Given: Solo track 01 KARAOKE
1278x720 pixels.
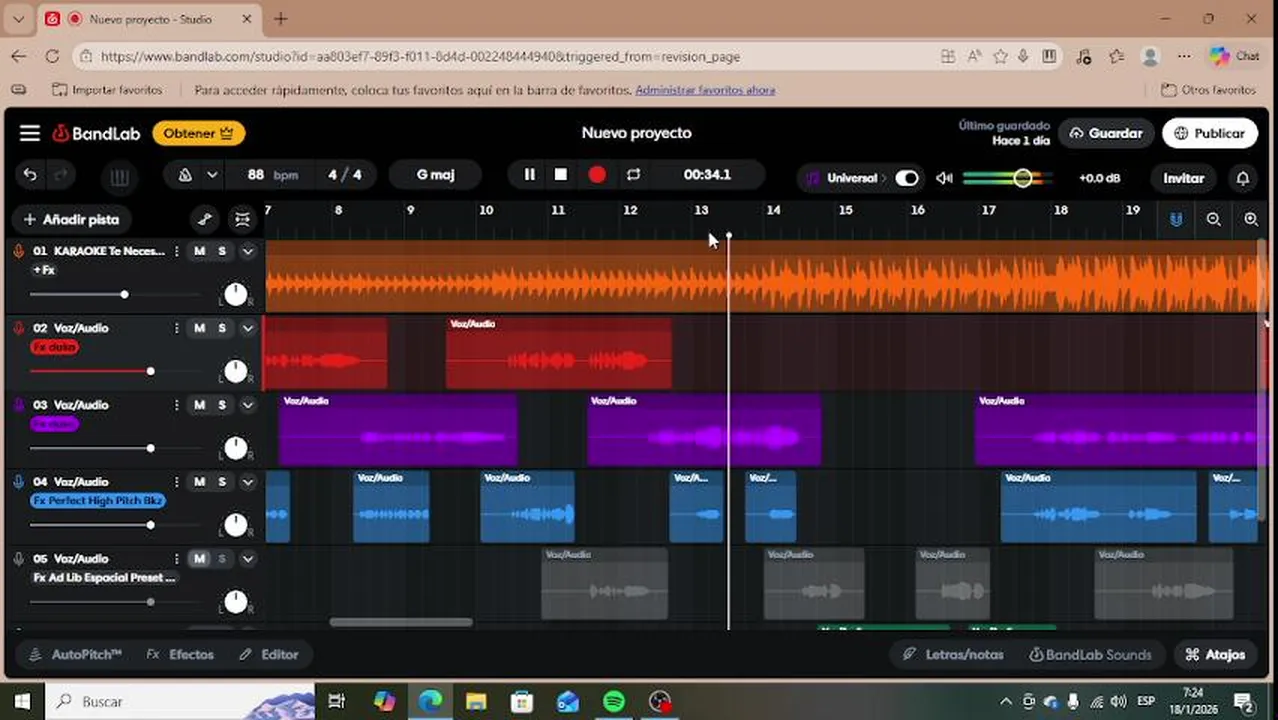Looking at the screenshot, I should pos(222,251).
